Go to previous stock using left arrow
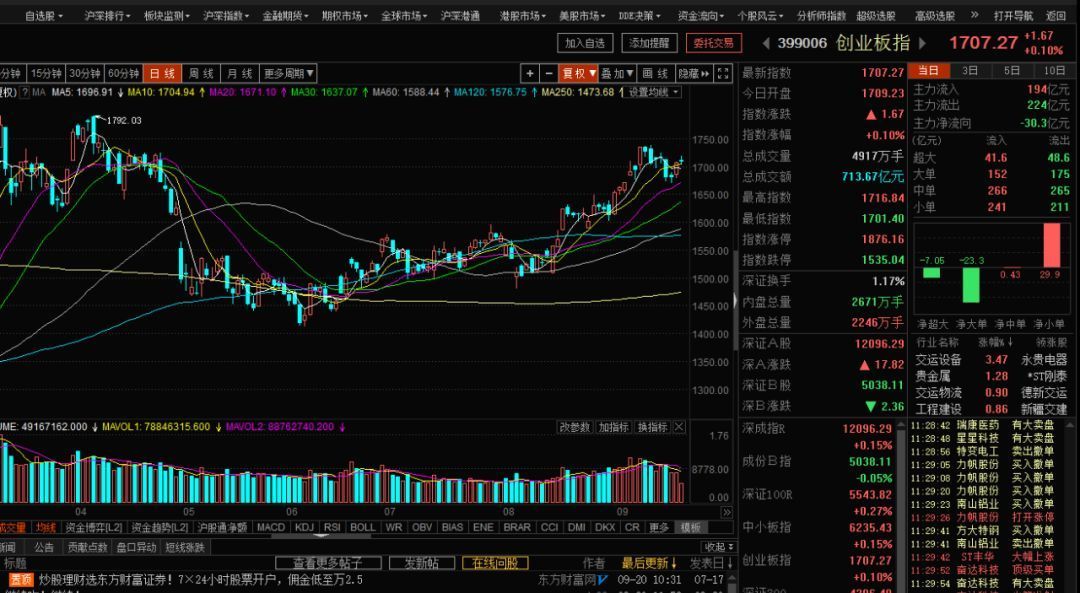Screen dimensions: 1080x593 click(765, 43)
